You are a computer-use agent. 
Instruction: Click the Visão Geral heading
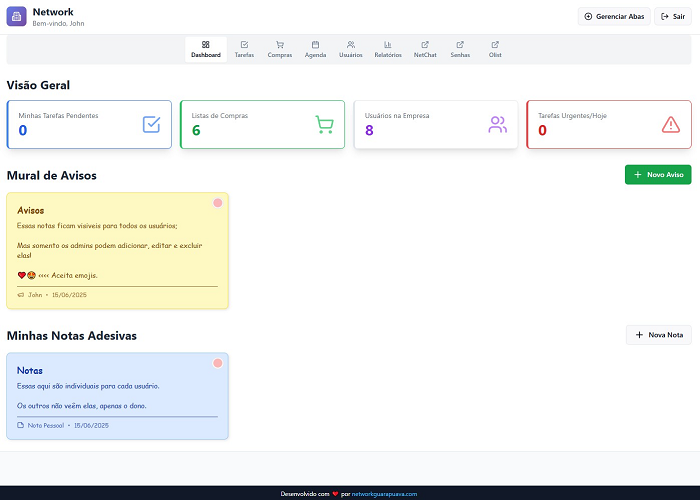[38, 85]
